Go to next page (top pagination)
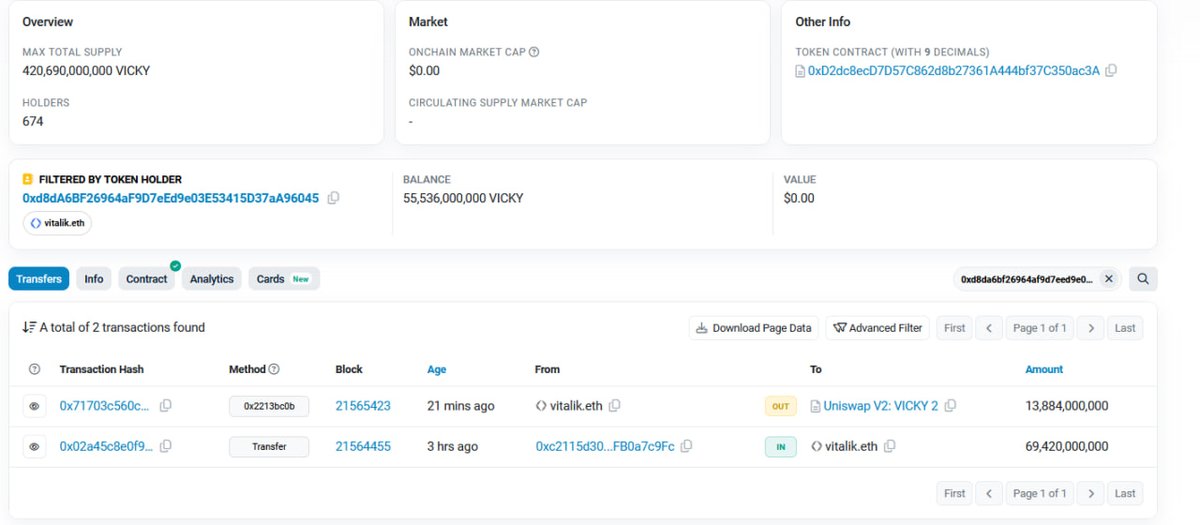The width and height of the screenshot is (1200, 525). point(1092,328)
